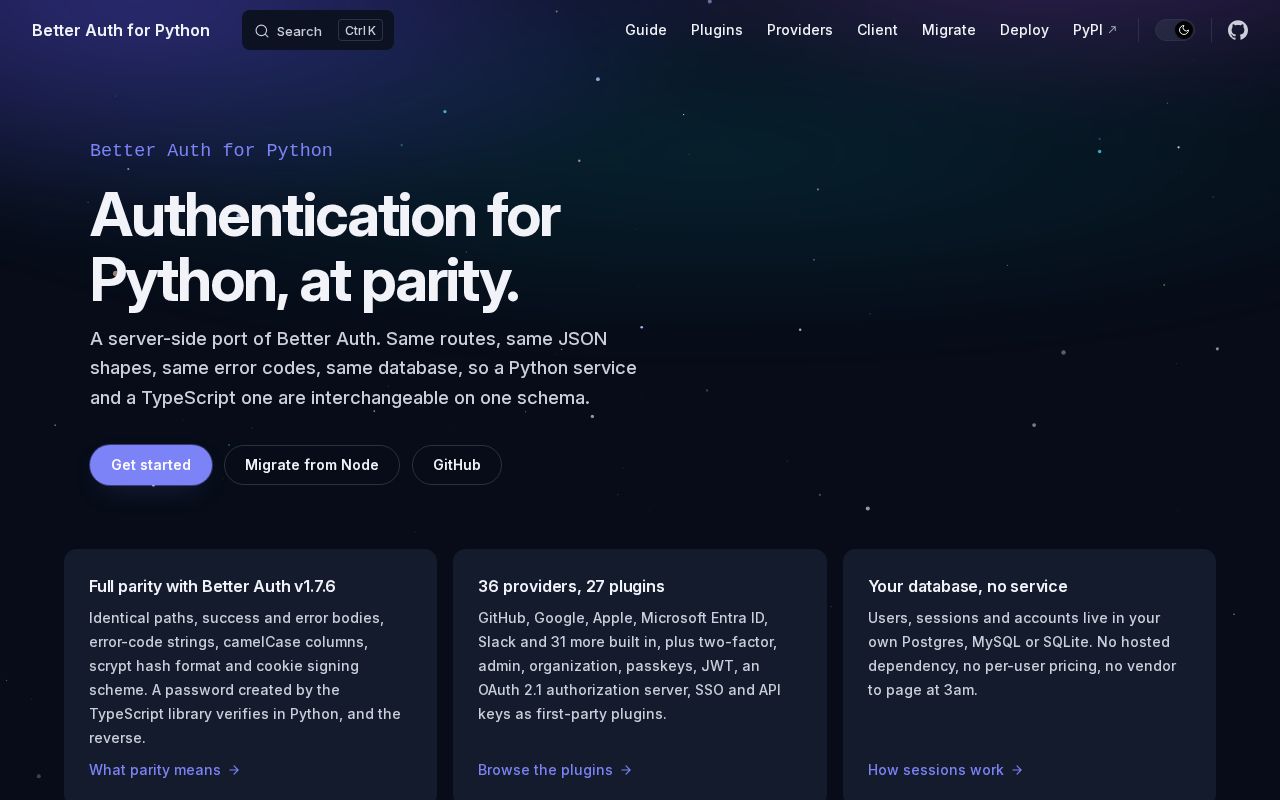Image resolution: width=1280 pixels, height=800 pixels.
Task: Click the search magnifier icon
Action: (x=262, y=31)
